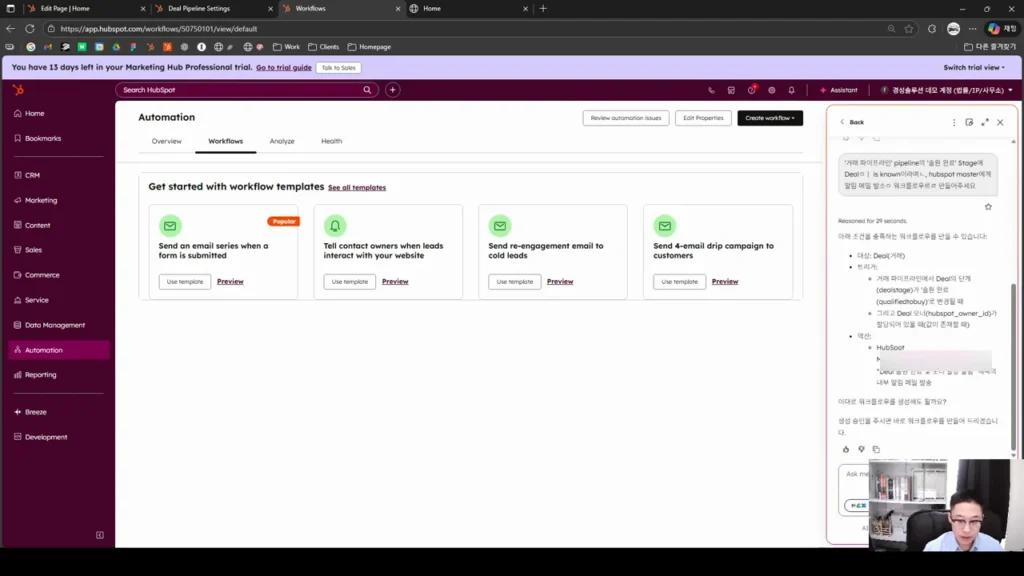Viewport: 1024px width, 576px height.
Task: Switch to the Deal Pipeline Settings browser tab
Action: tap(213, 8)
